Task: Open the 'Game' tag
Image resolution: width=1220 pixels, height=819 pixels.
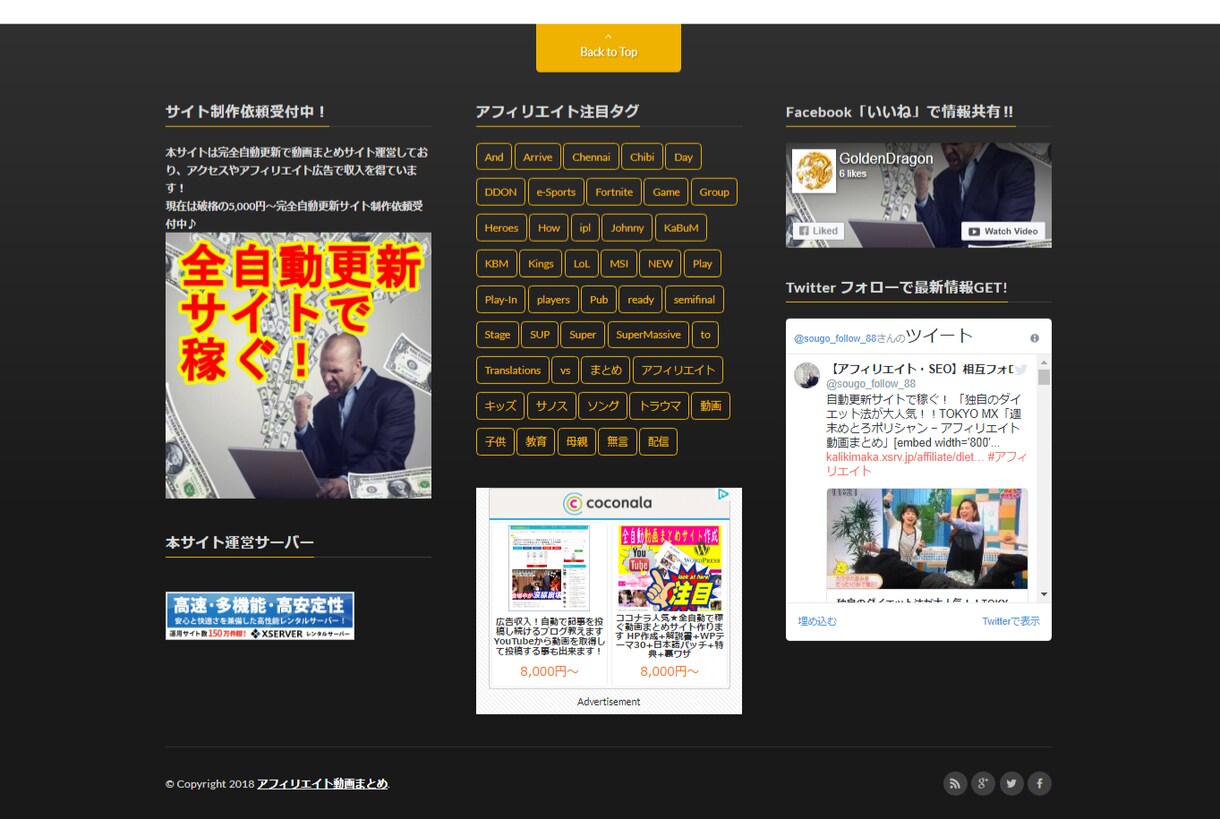Action: pyautogui.click(x=666, y=192)
